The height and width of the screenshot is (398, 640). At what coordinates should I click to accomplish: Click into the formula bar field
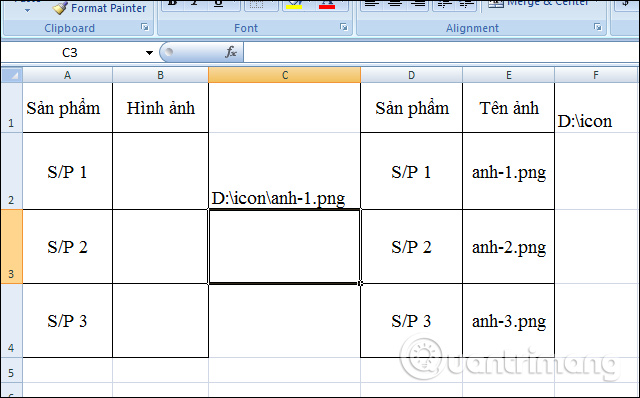coord(441,52)
